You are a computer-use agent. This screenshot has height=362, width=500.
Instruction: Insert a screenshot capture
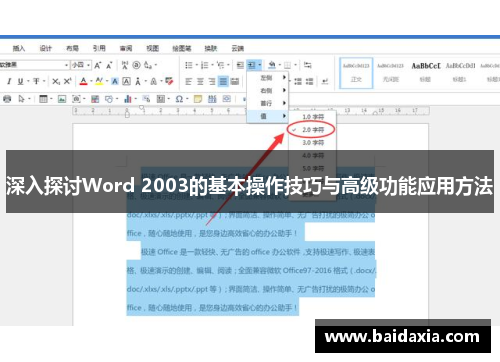(x=76, y=99)
